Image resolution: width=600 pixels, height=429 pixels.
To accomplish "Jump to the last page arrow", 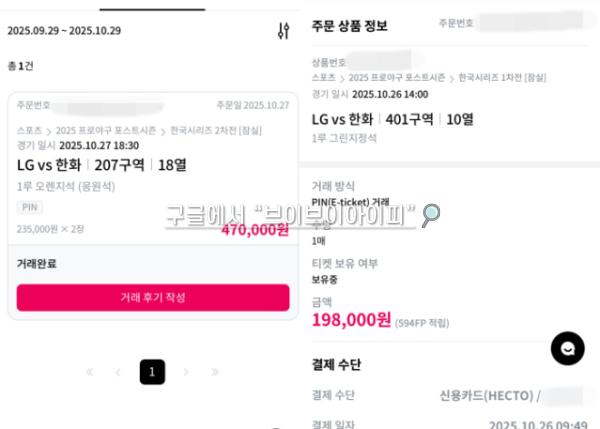I will pos(215,372).
